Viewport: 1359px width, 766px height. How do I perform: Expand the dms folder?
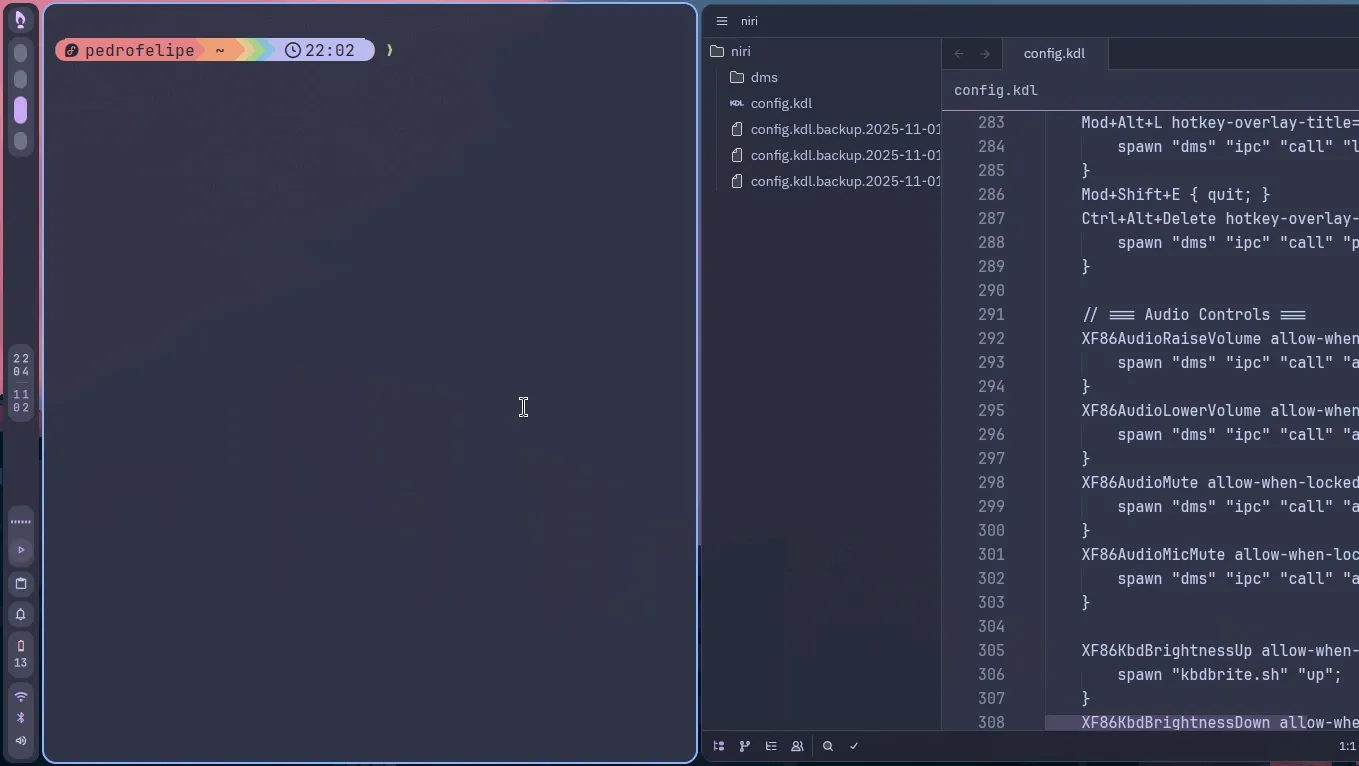[x=764, y=77]
